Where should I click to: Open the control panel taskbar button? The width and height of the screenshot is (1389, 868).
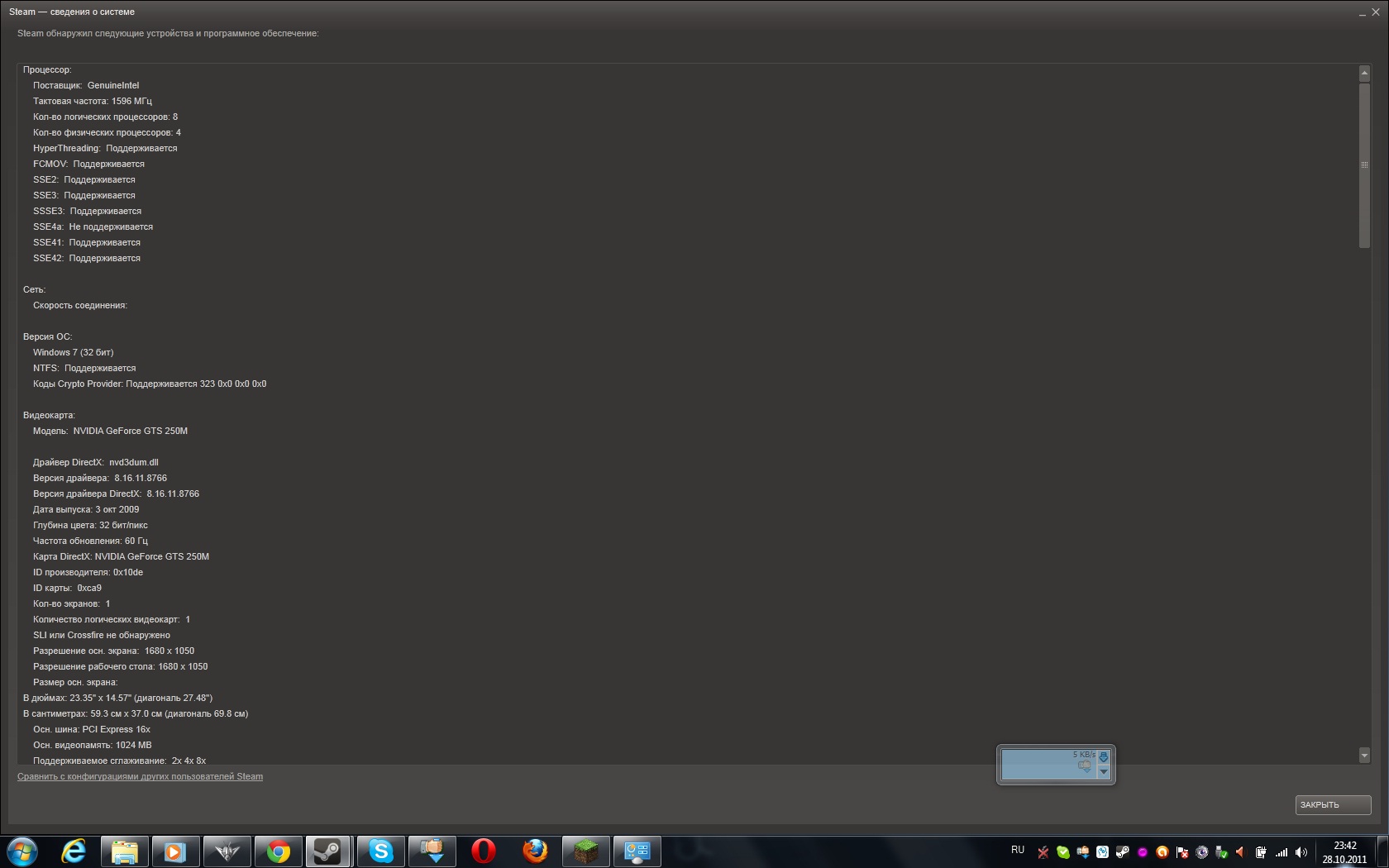(637, 851)
